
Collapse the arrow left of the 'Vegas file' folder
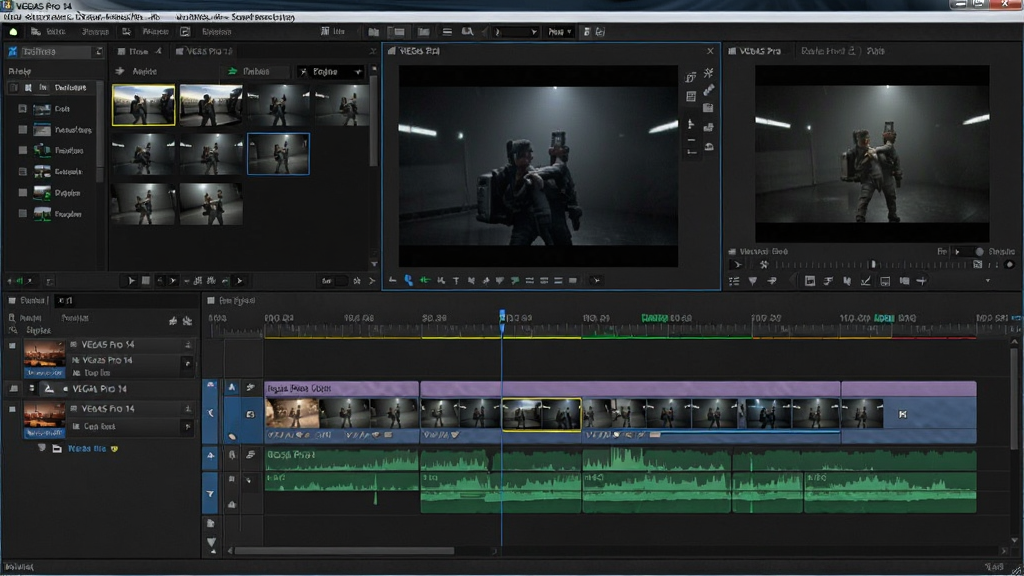42,448
